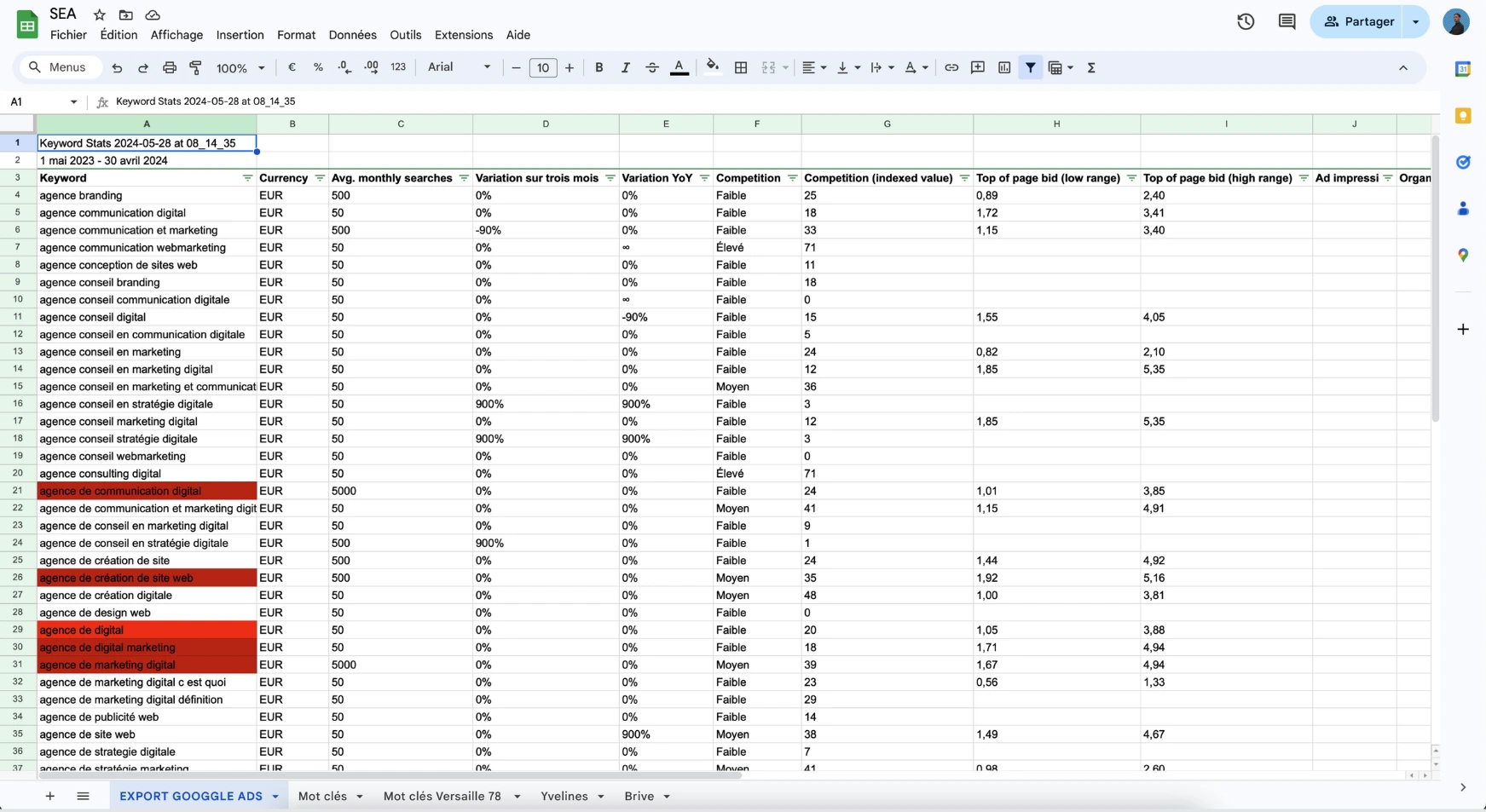Screen dimensions: 1486x812
Task: Toggle bold formatting
Action: click(x=599, y=67)
